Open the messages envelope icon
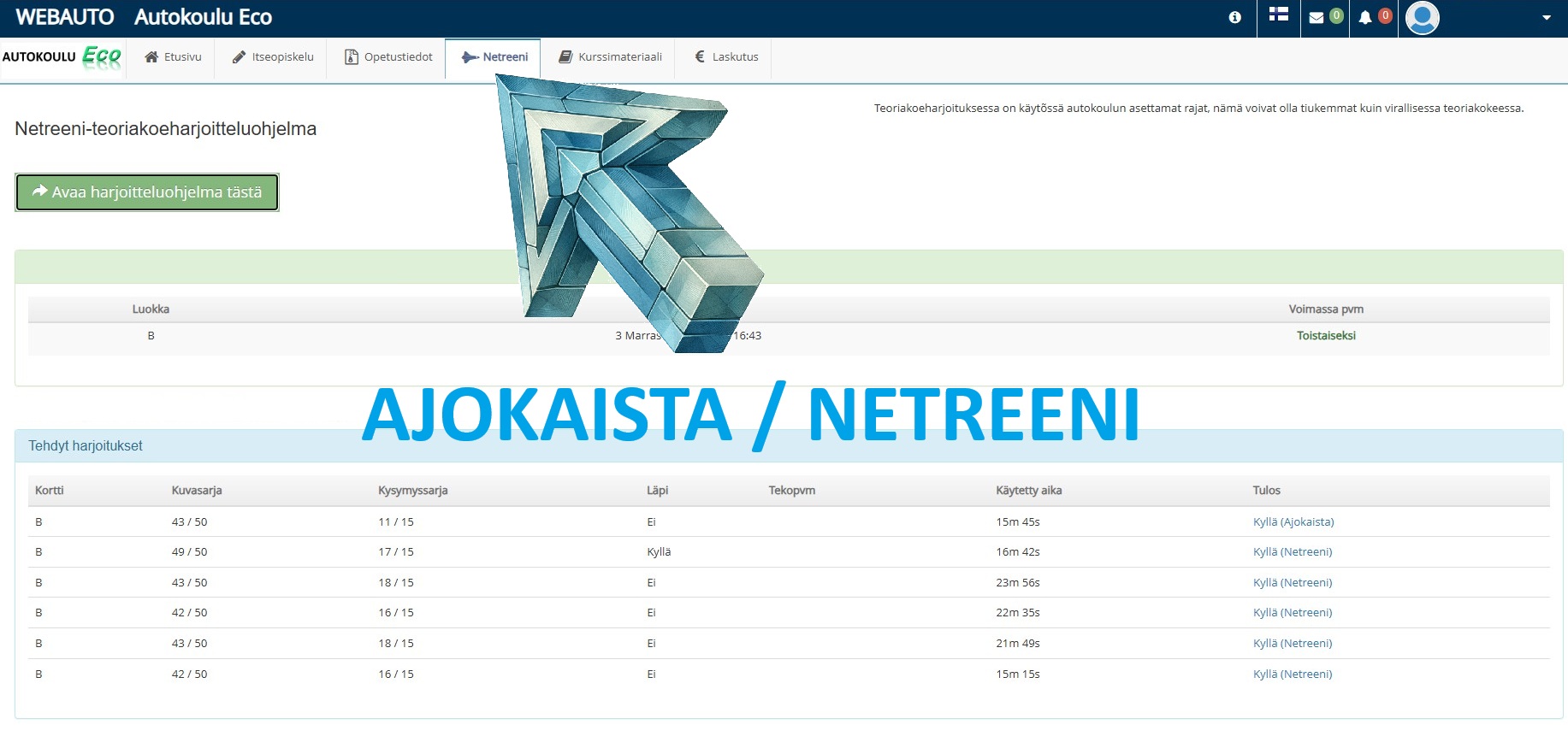Screen dimensions: 1568x748 point(1317,17)
